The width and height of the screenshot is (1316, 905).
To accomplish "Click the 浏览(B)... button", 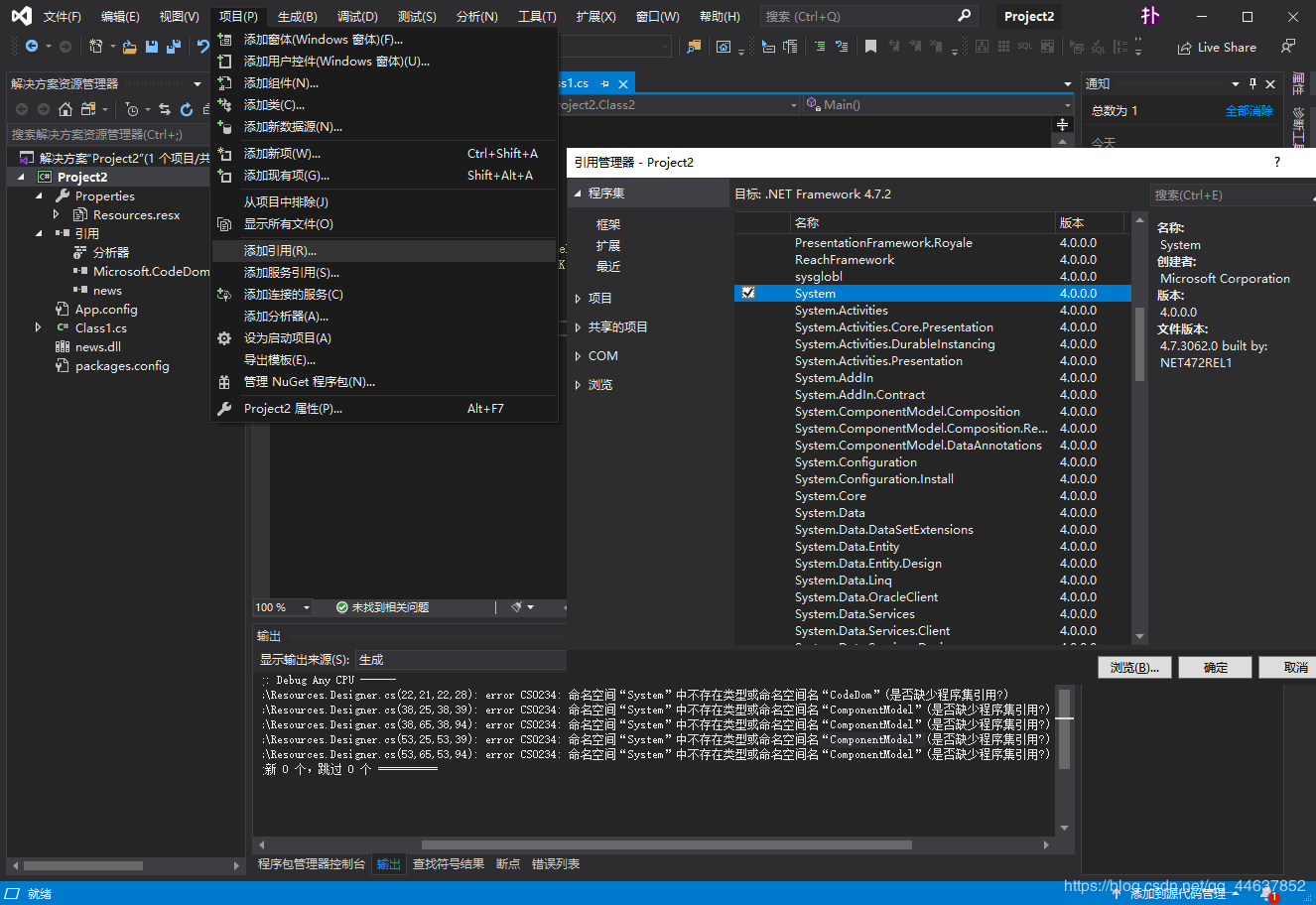I will coord(1134,668).
